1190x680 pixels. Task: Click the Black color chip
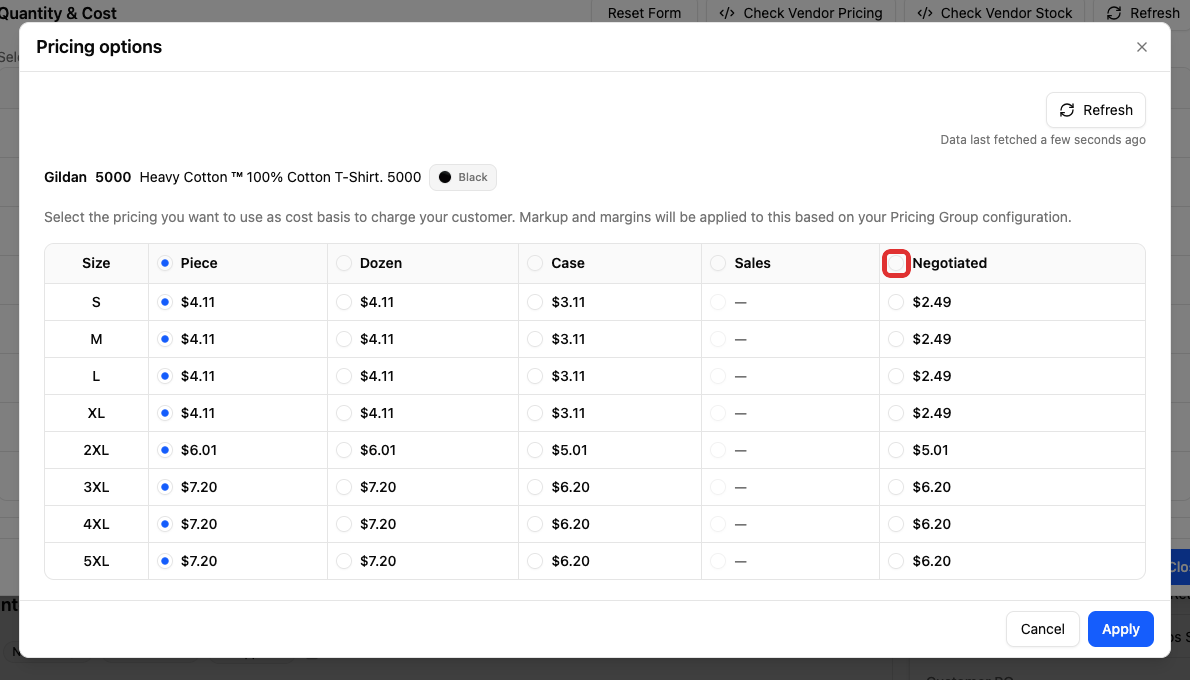[463, 177]
